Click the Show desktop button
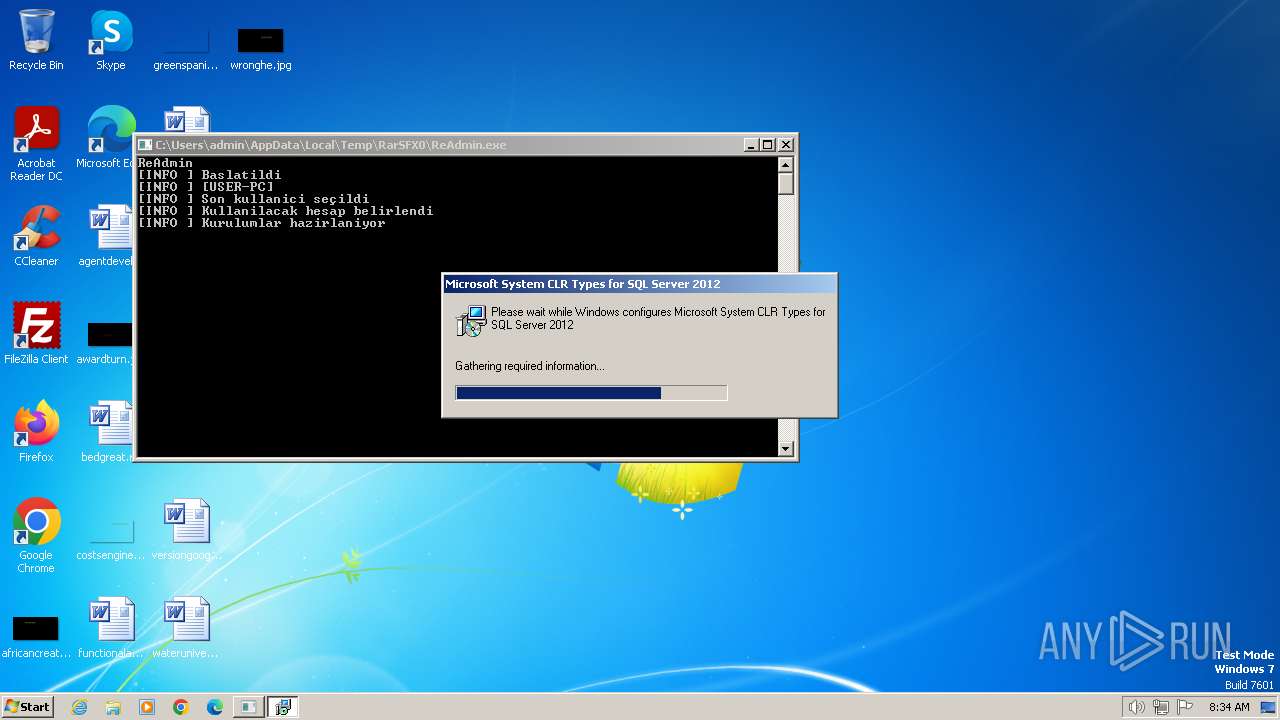Viewport: 1280px width, 720px height. [1269, 707]
